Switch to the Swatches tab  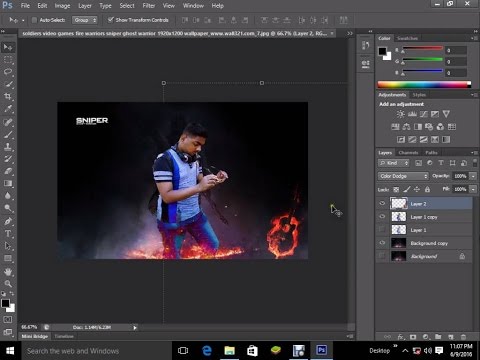tap(407, 38)
